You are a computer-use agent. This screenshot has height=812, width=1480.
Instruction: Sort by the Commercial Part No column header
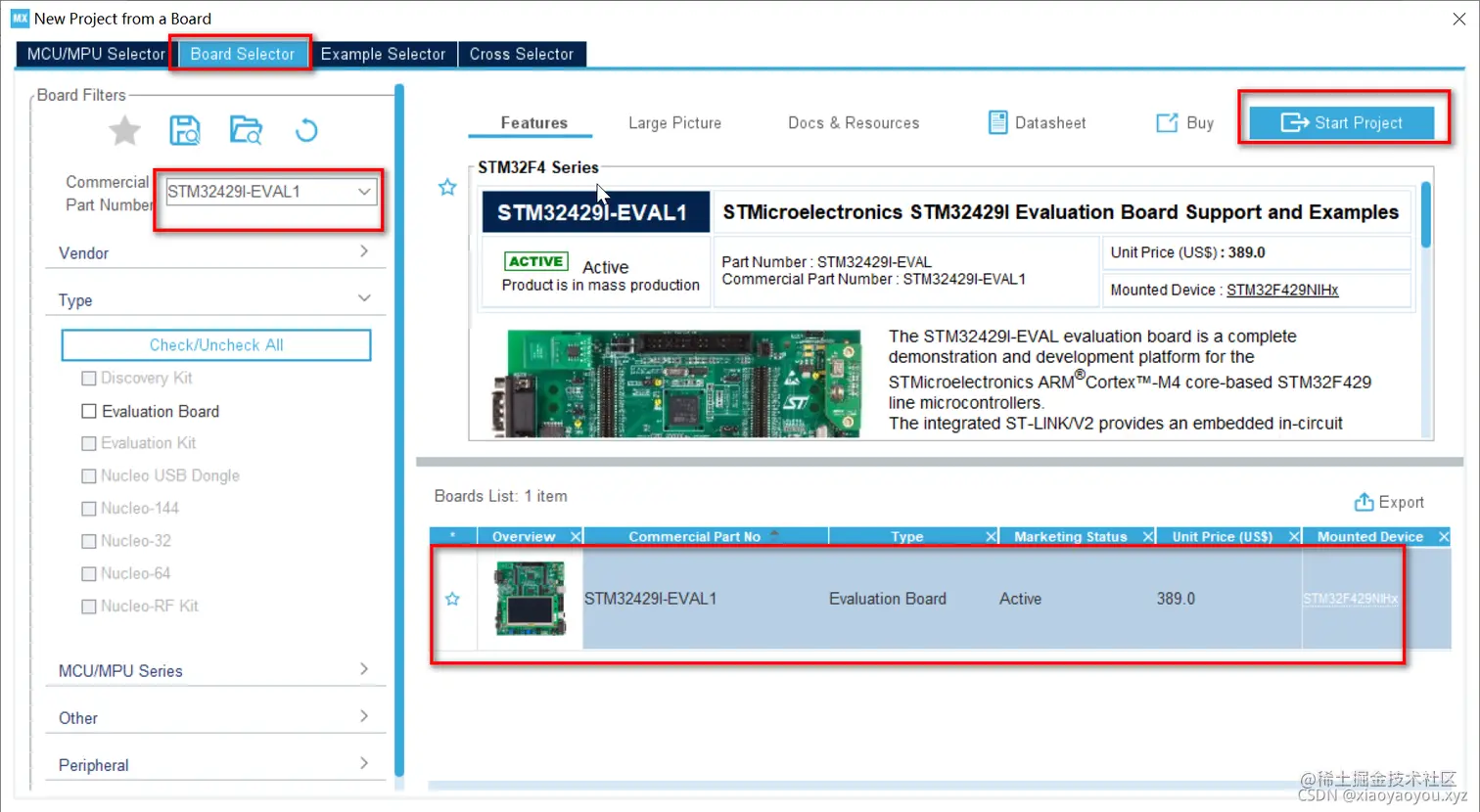point(694,536)
